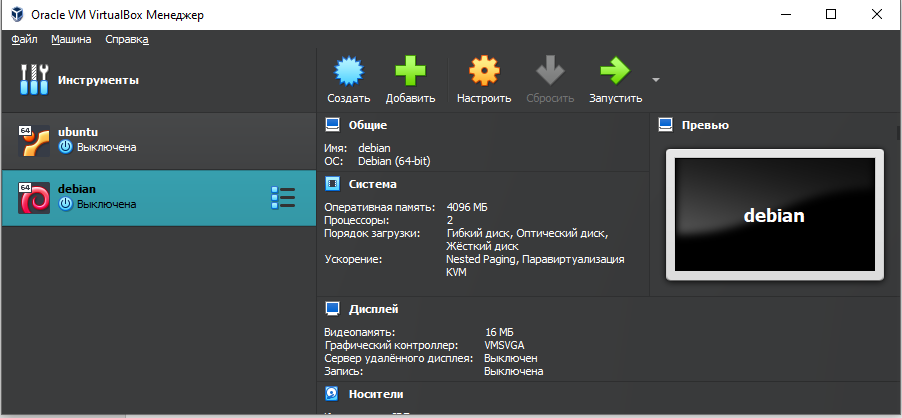Viewport: 902px width, 418px height.
Task: Maximize the VirtualBox window
Action: [831, 14]
